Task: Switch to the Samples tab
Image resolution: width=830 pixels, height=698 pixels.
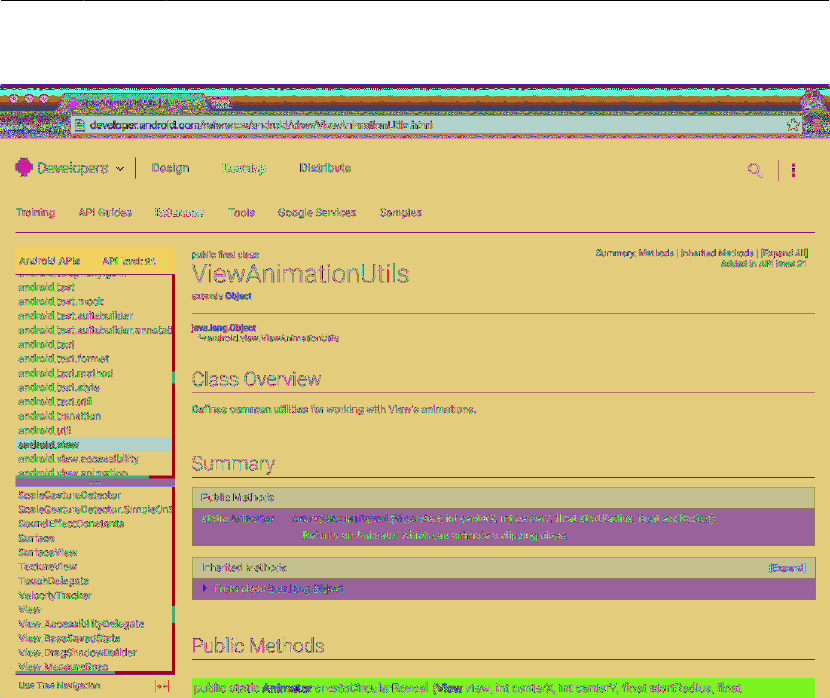Action: coord(400,212)
